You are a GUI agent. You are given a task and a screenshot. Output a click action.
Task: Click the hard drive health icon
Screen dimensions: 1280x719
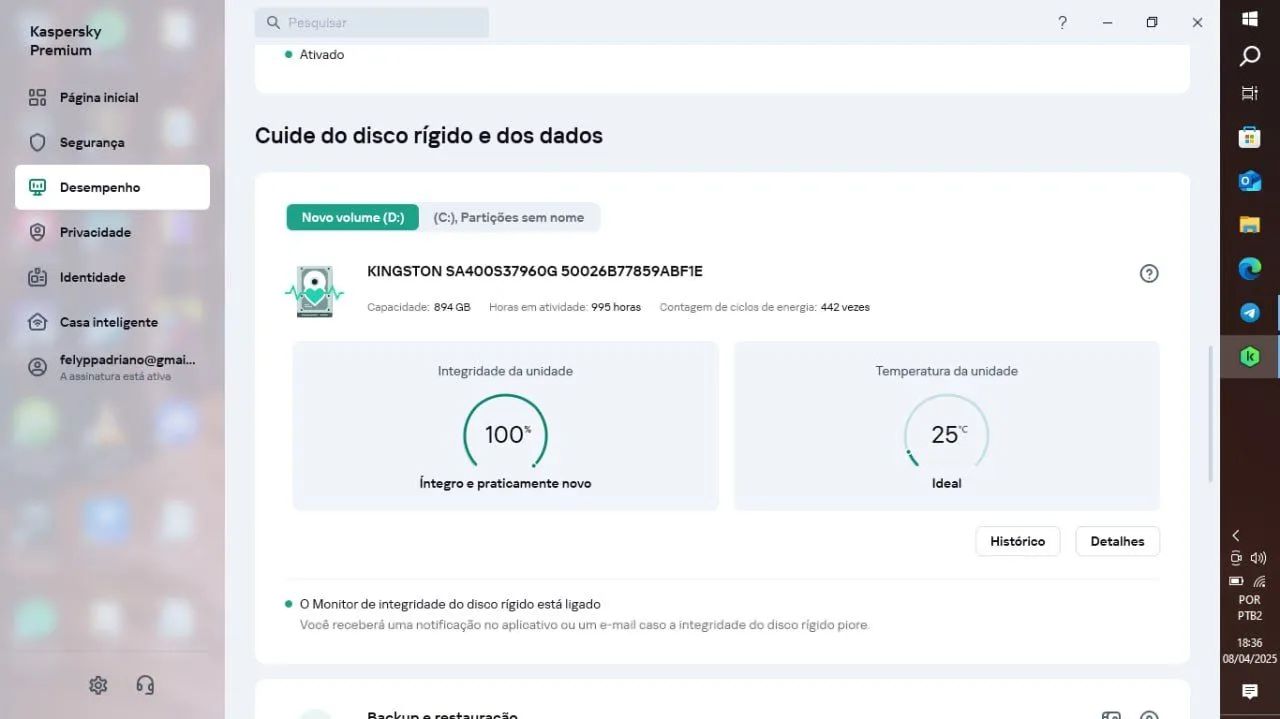point(314,291)
